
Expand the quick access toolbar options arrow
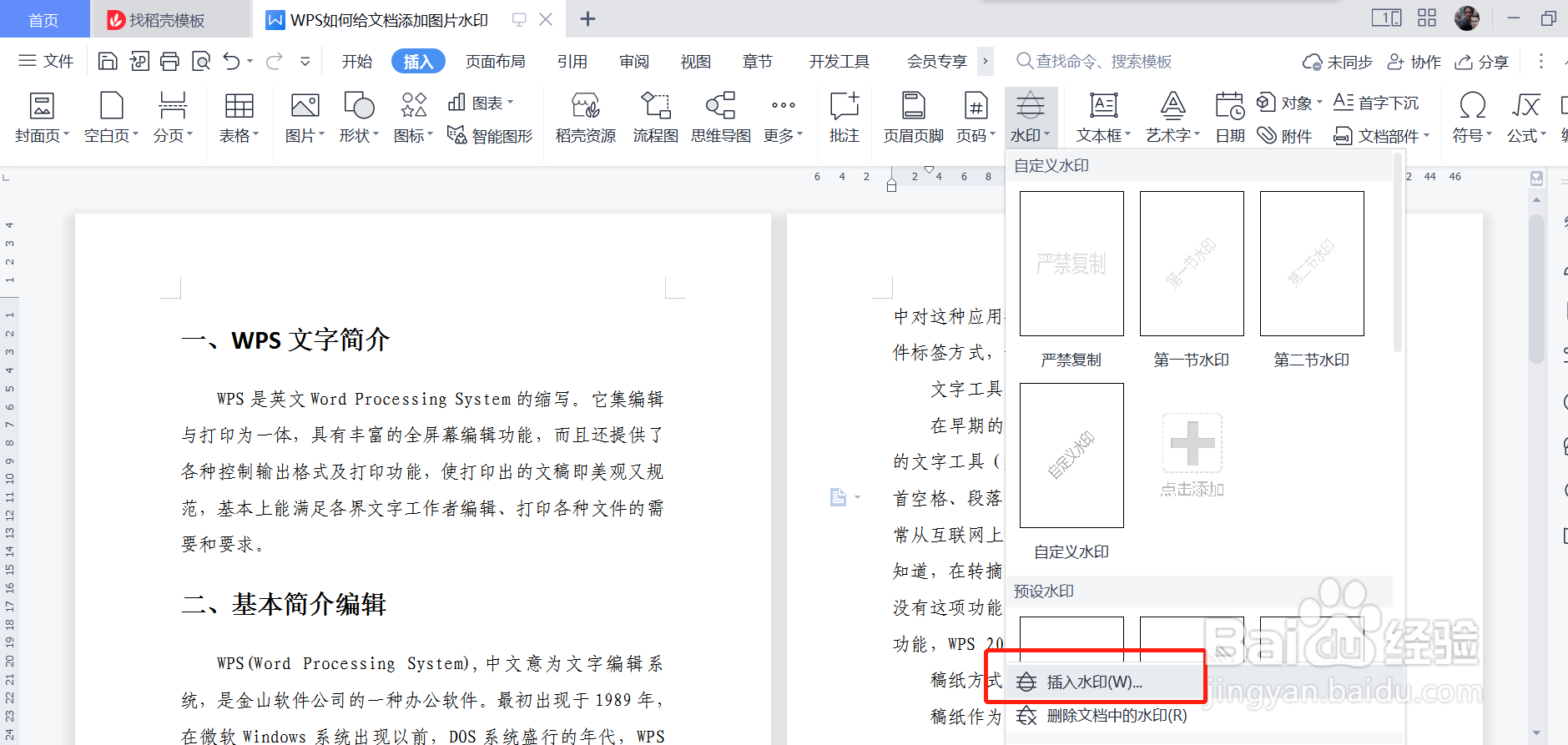pos(305,61)
